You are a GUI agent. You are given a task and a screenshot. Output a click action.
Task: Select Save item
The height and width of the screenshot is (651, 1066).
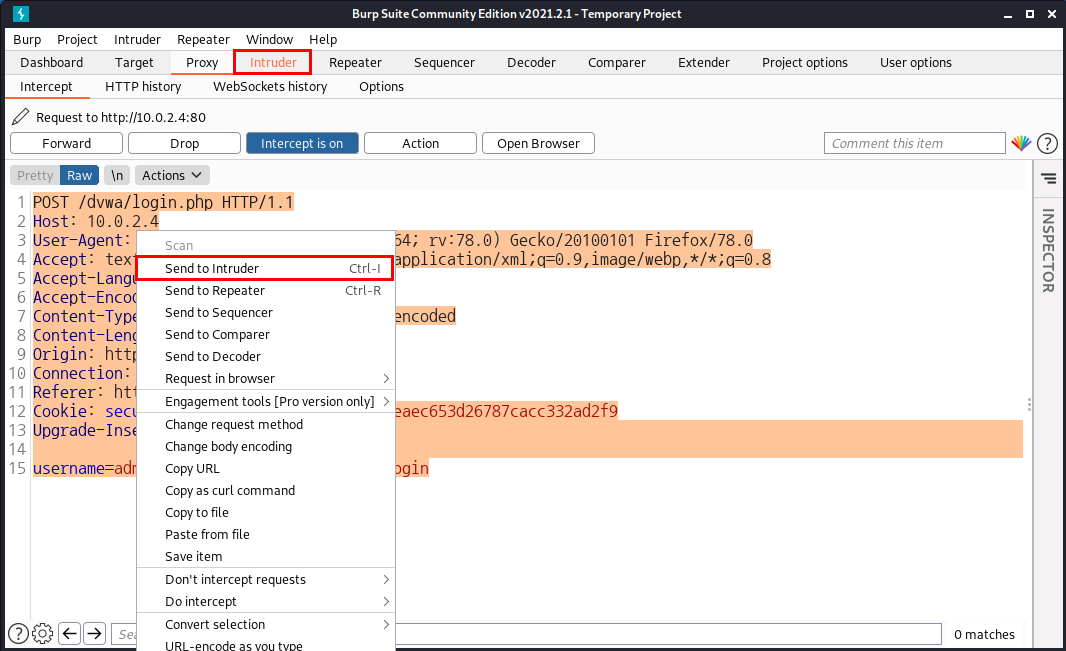(x=266, y=557)
